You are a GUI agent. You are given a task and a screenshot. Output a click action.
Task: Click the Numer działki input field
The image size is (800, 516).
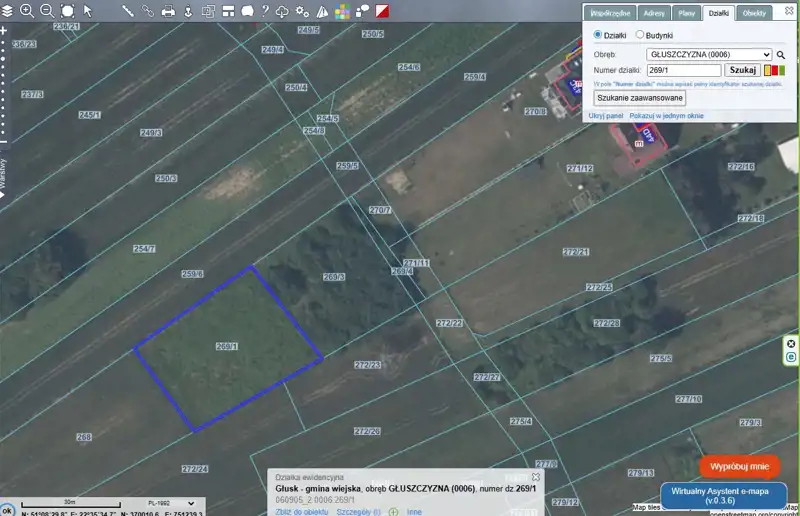(x=684, y=71)
